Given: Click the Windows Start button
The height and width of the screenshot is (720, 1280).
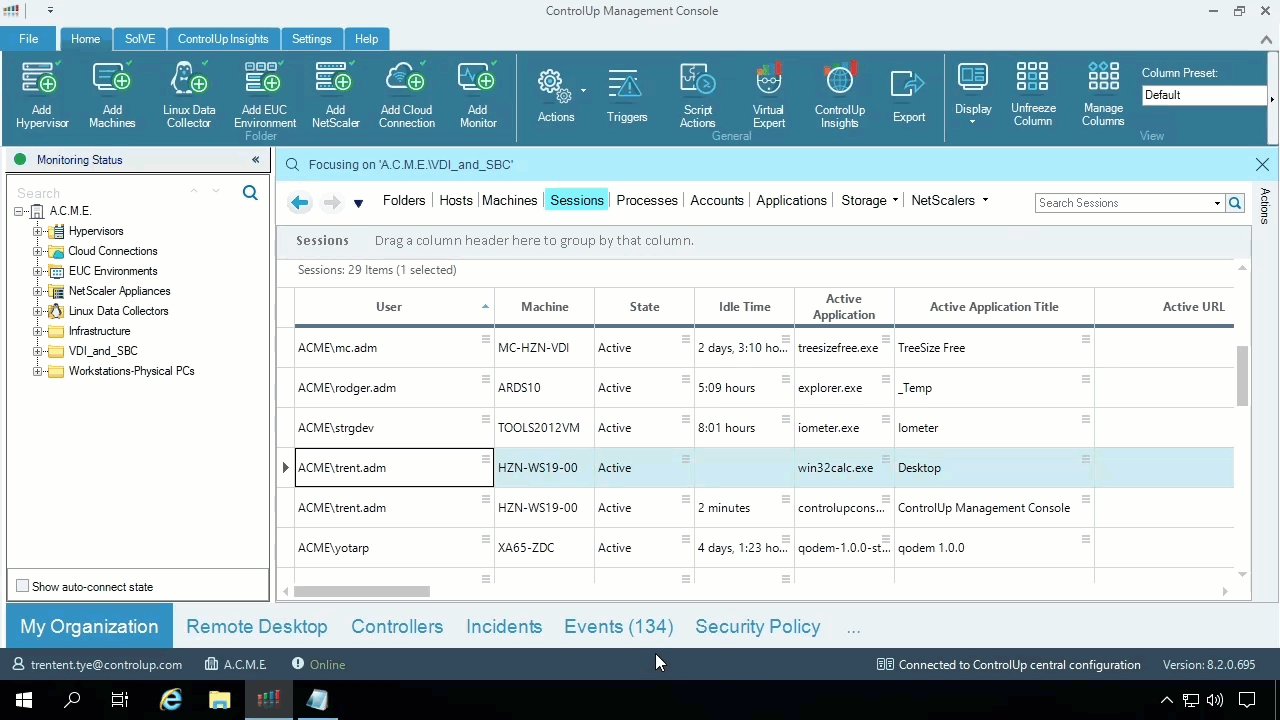Looking at the screenshot, I should 24,700.
